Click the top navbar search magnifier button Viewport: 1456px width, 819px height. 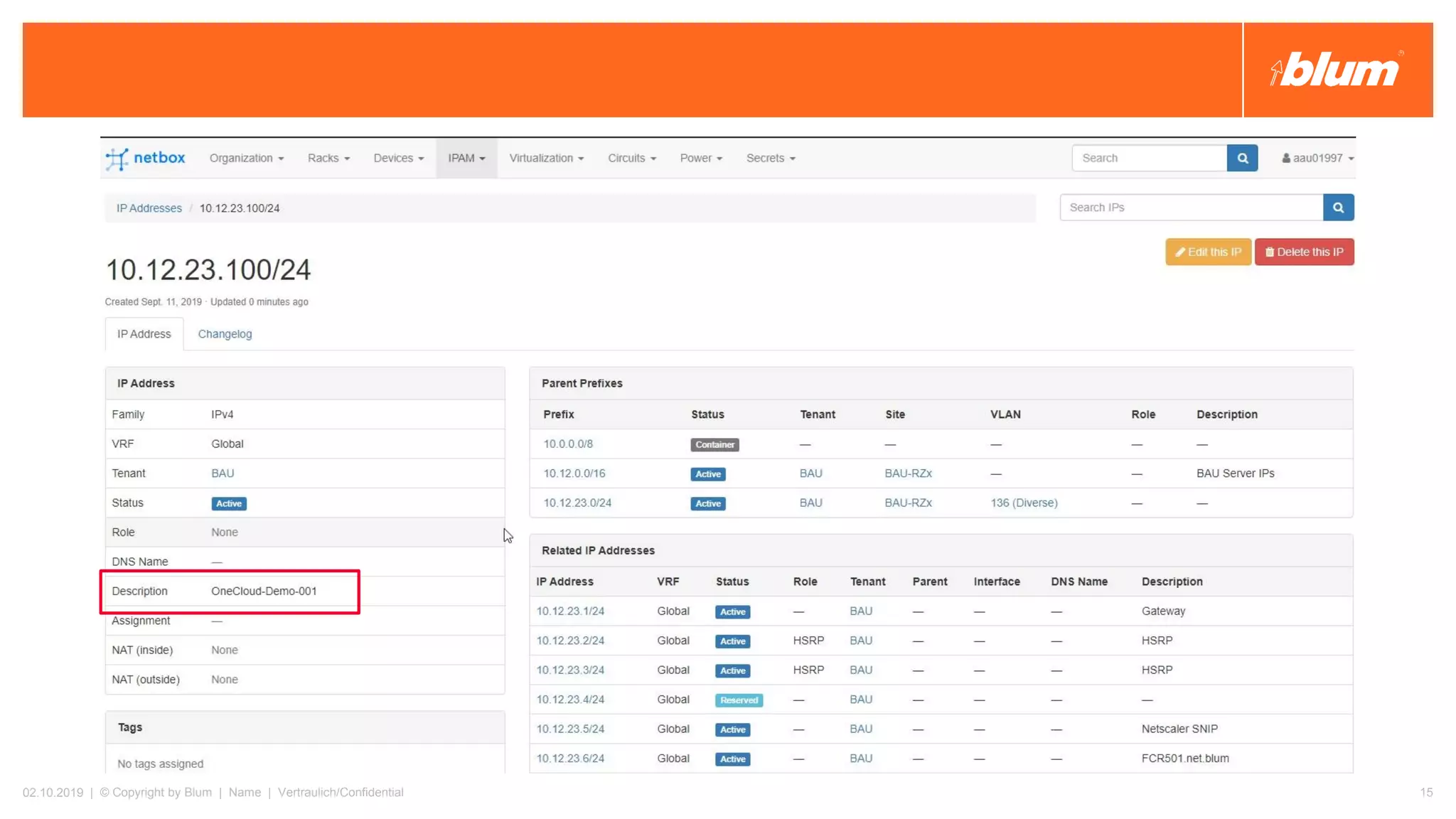1242,158
